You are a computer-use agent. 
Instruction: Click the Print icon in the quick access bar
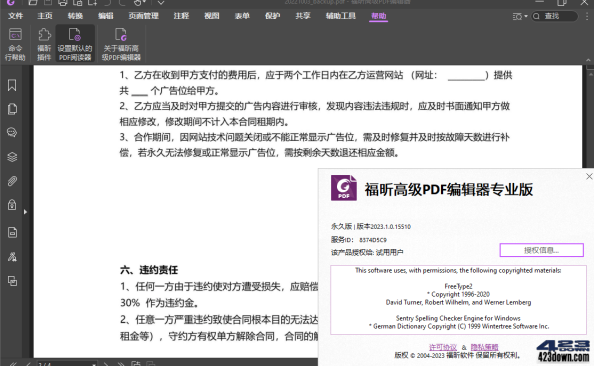tap(63, 3)
